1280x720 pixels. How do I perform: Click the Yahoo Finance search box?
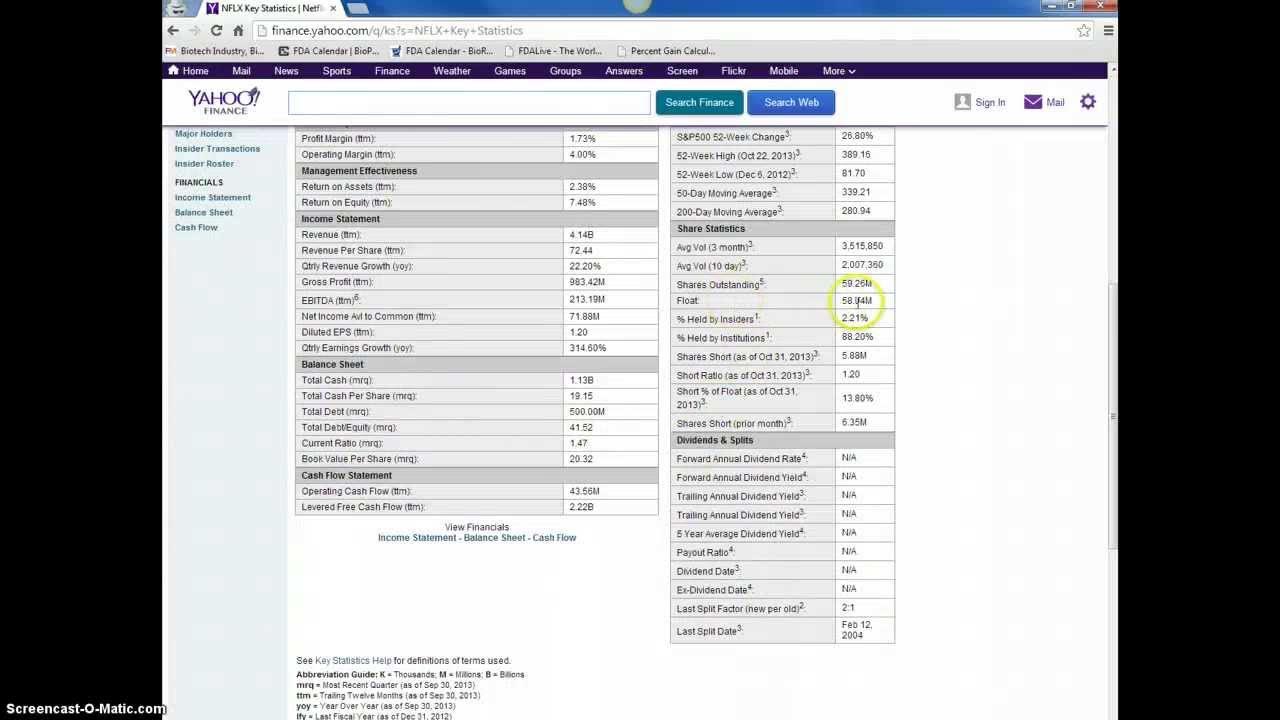pos(469,102)
